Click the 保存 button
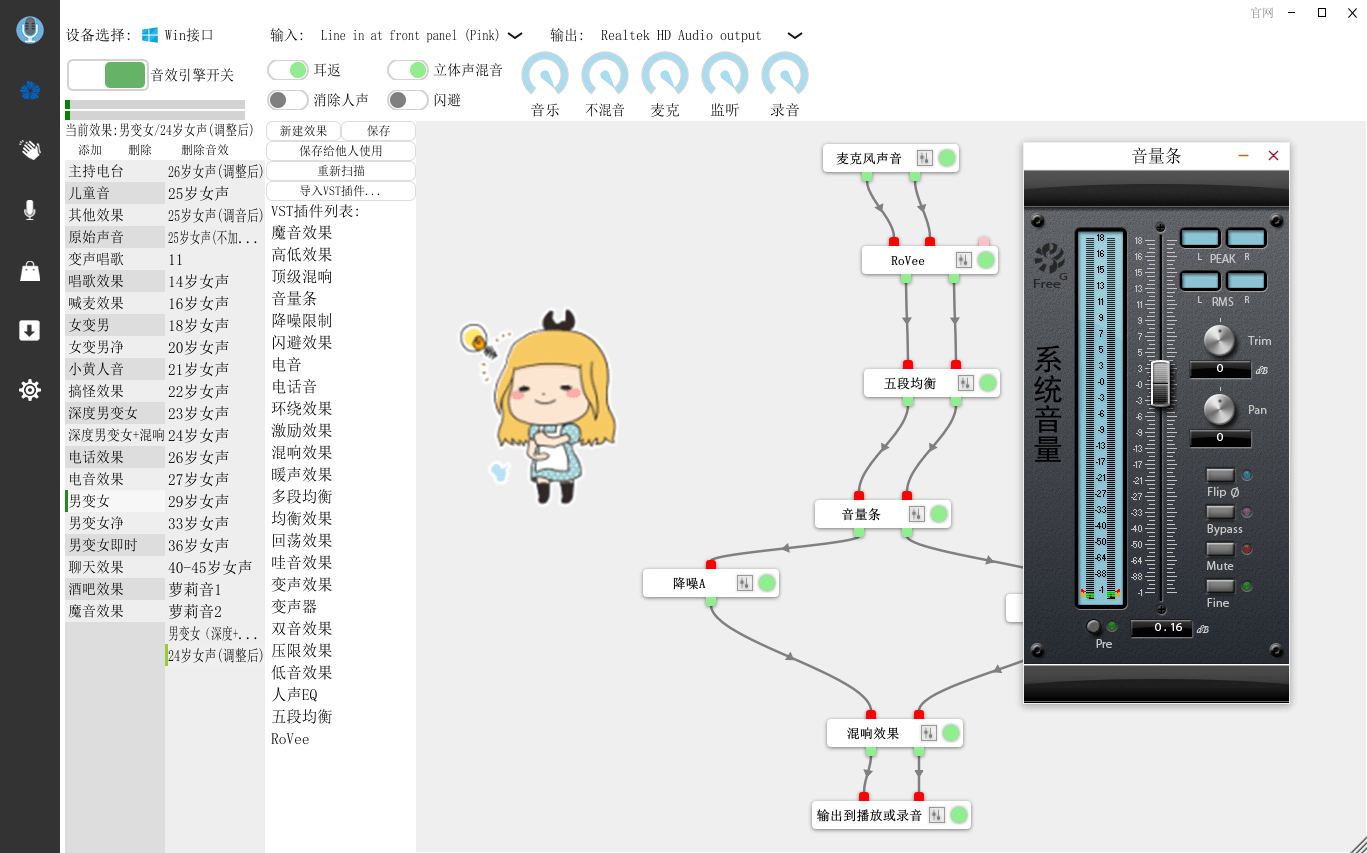The height and width of the screenshot is (853, 1367). point(379,131)
